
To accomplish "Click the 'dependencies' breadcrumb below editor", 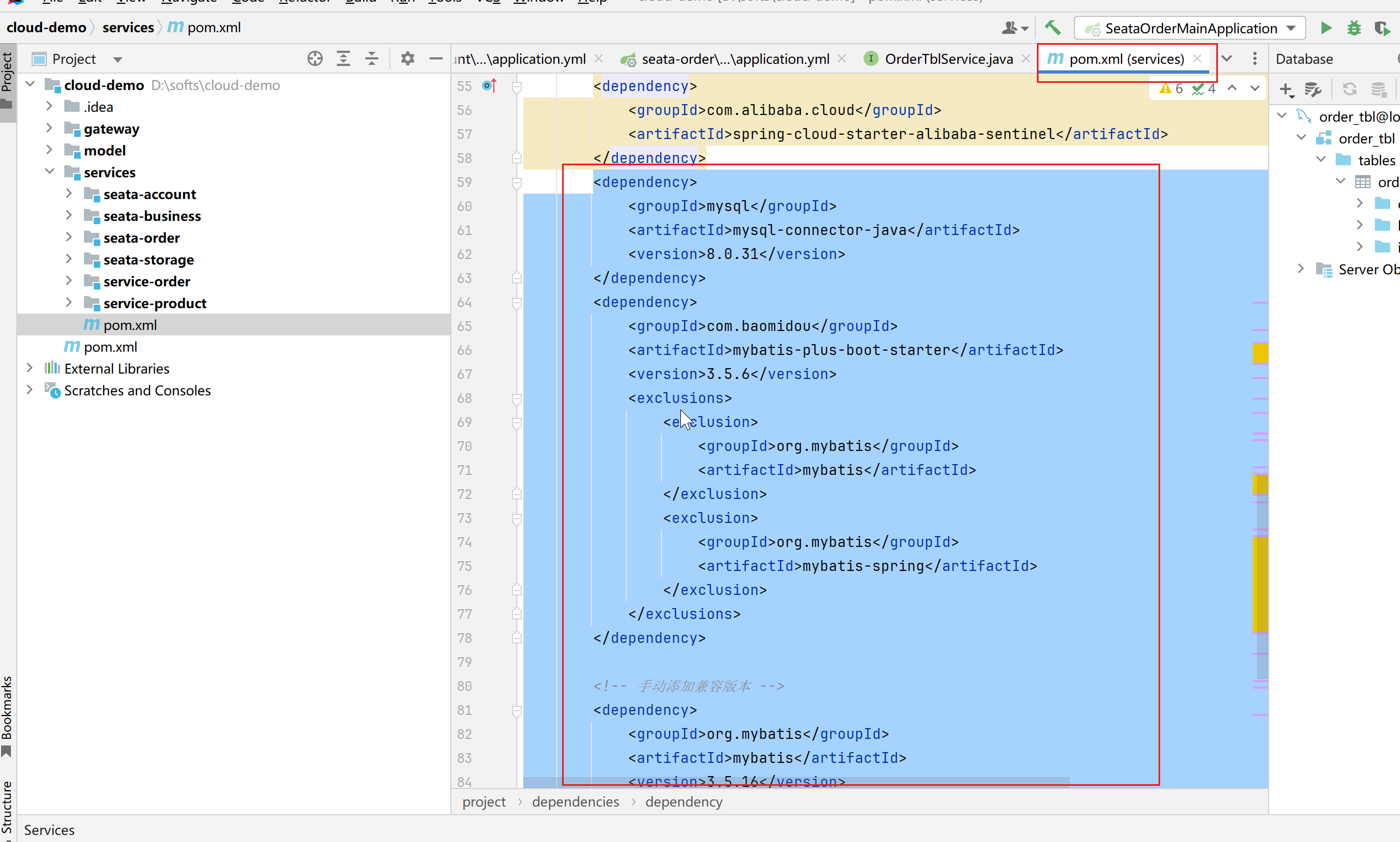I will coord(576,801).
